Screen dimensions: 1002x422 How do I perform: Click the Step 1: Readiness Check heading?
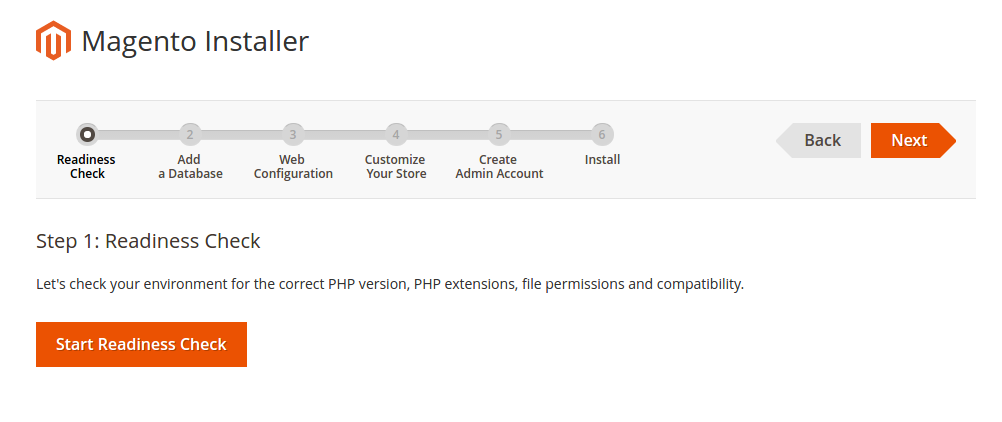148,241
